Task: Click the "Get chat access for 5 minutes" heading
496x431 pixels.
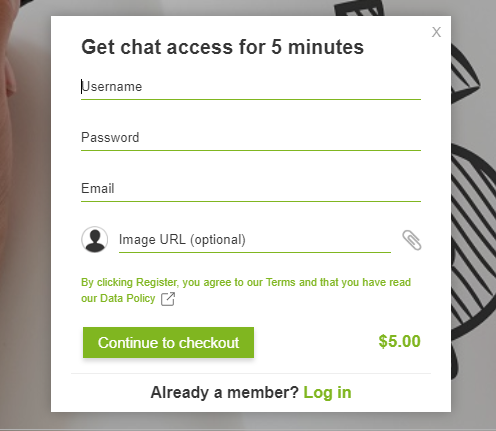Action: (222, 47)
